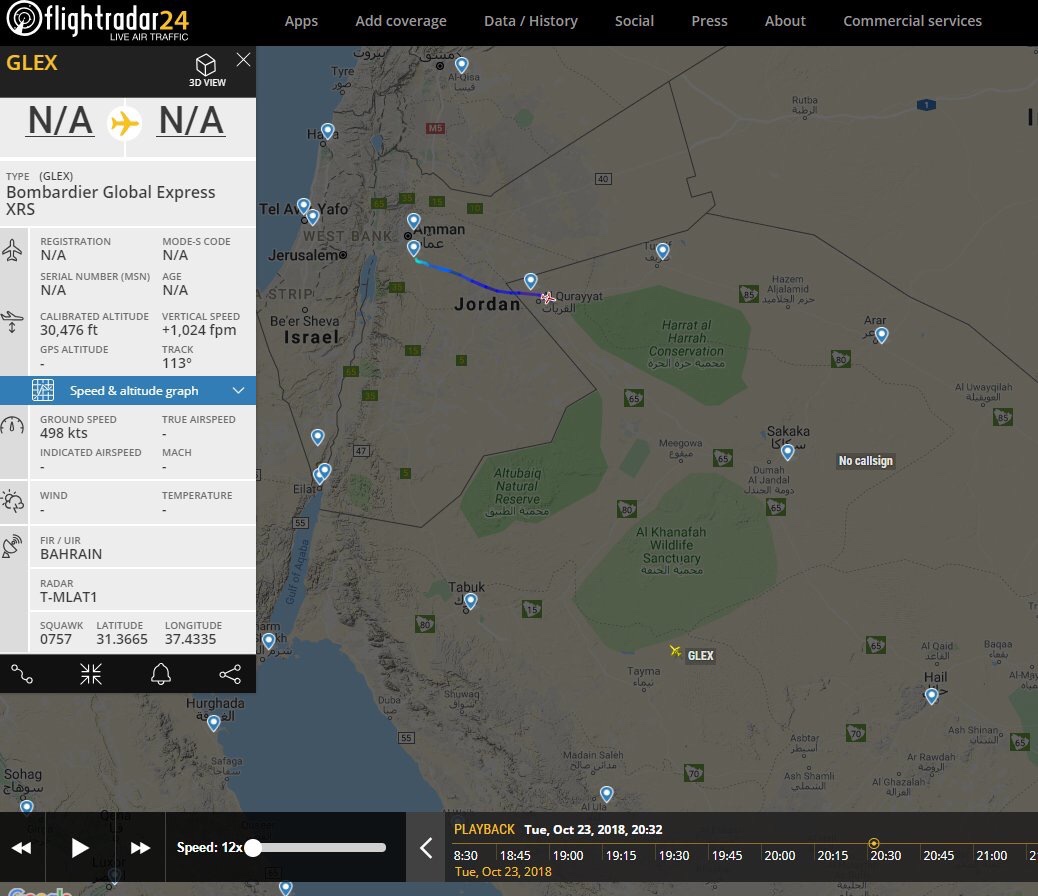Click the aircraft silhouette icon beside Registration
Viewport: 1038px width, 896px height.
click(x=12, y=250)
